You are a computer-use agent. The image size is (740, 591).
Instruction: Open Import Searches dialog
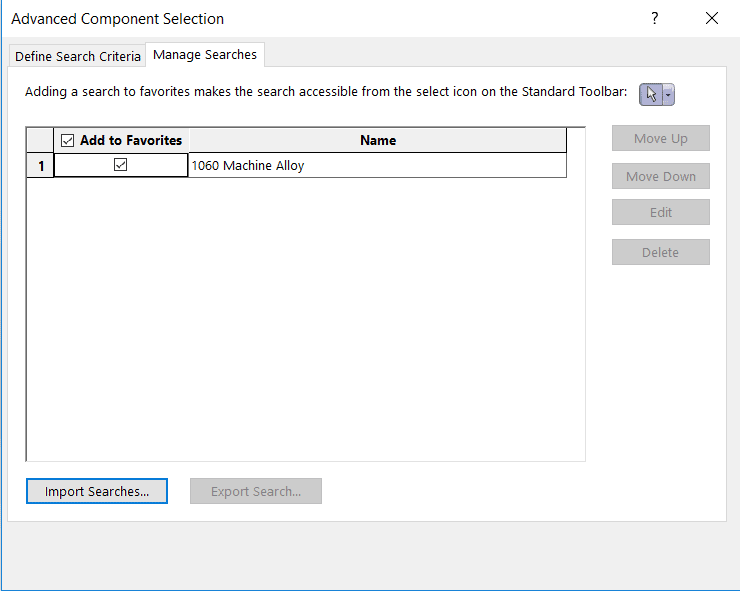pos(97,492)
